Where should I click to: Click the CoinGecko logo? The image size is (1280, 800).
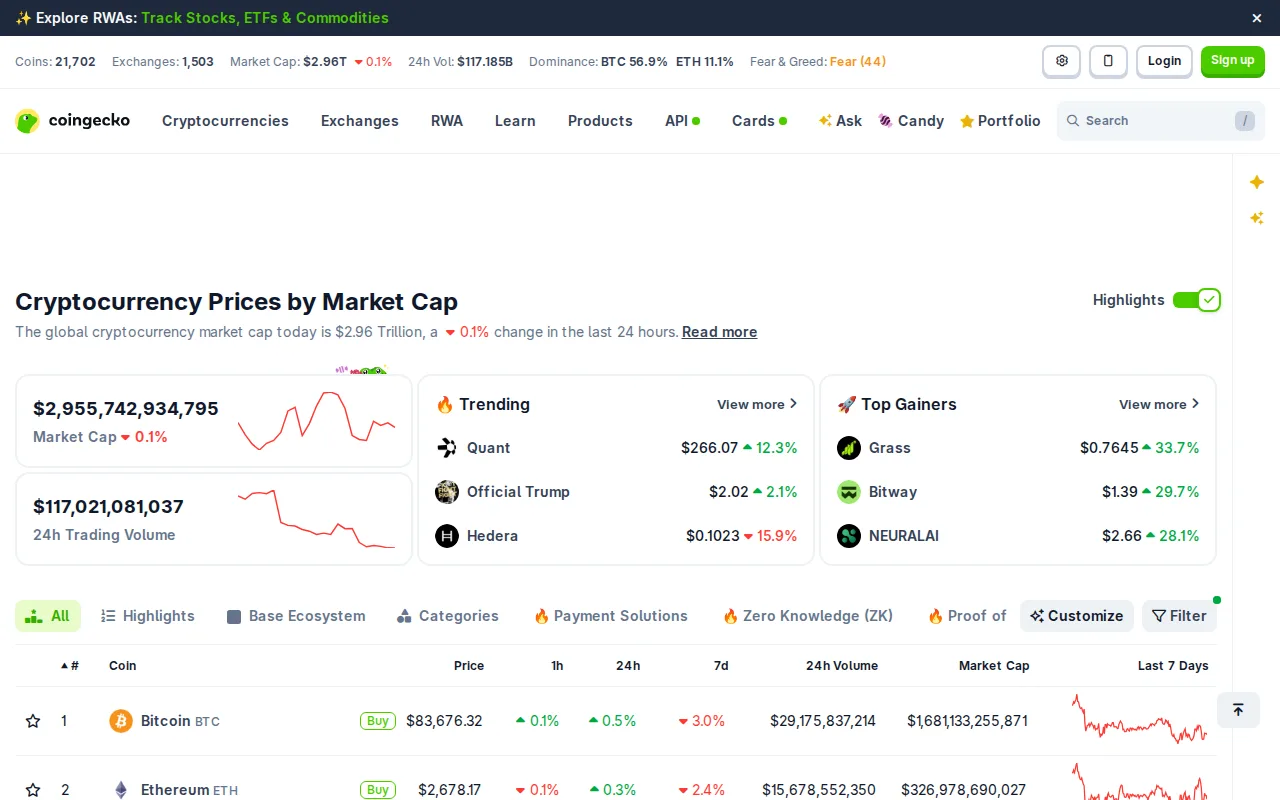click(x=73, y=121)
